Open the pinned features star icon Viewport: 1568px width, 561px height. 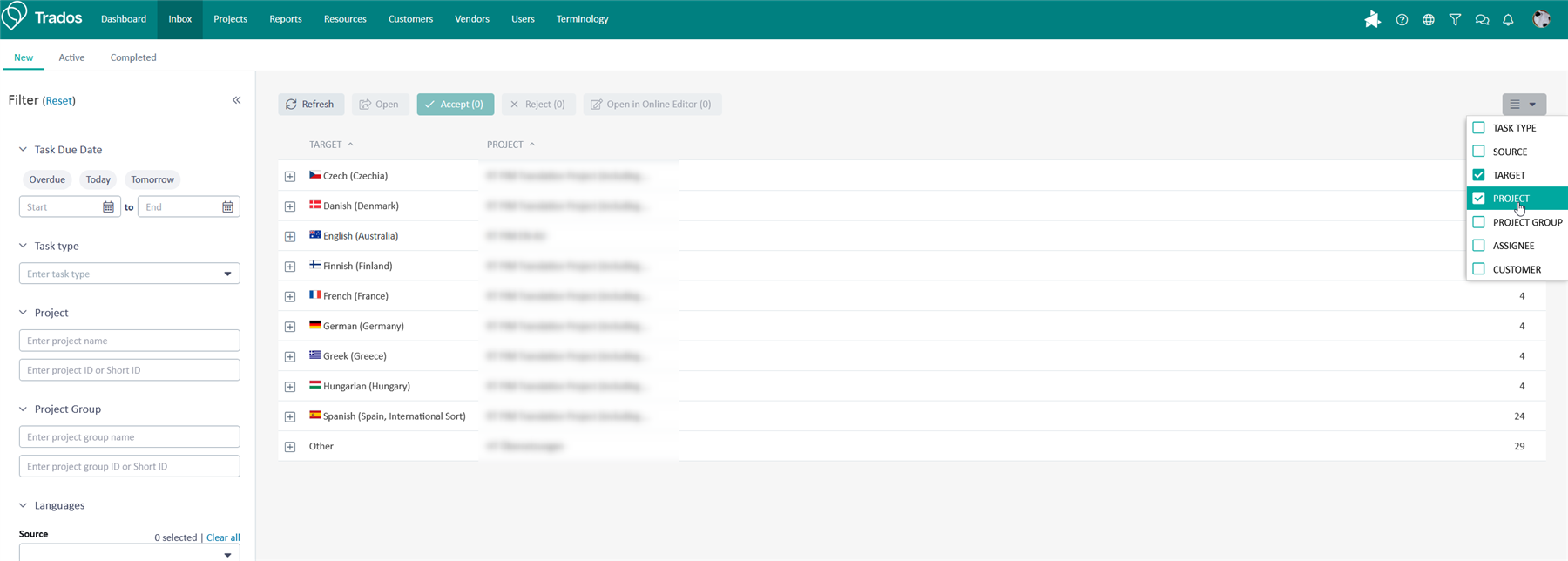(1373, 19)
